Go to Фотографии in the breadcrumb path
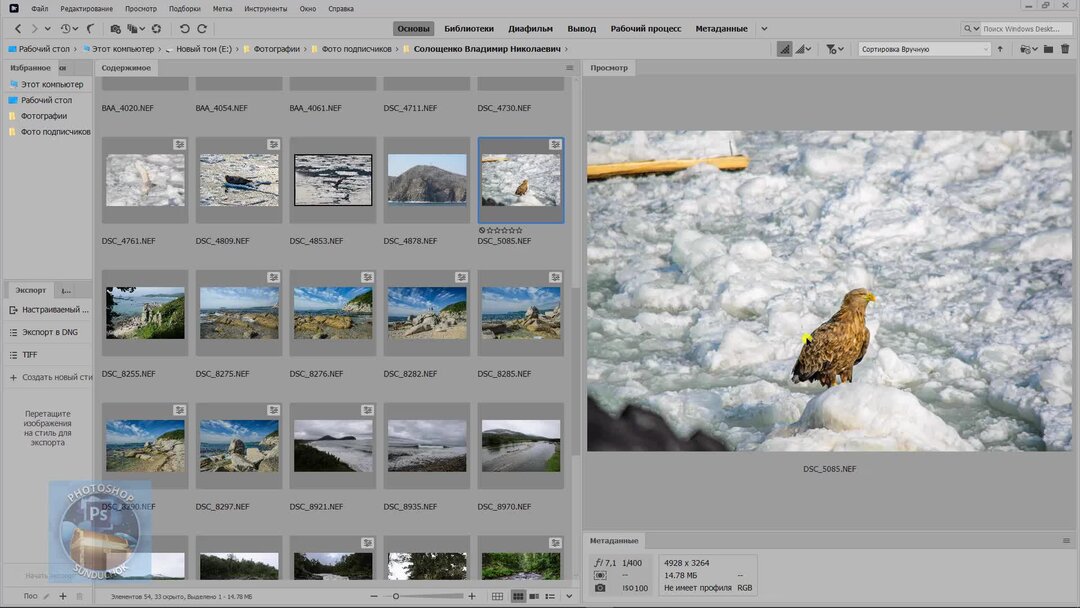Screen dimensions: 1080x608 (x=276, y=49)
